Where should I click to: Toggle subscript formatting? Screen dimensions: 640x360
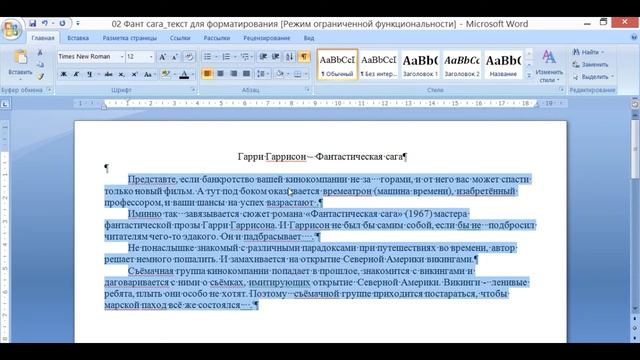click(121, 74)
